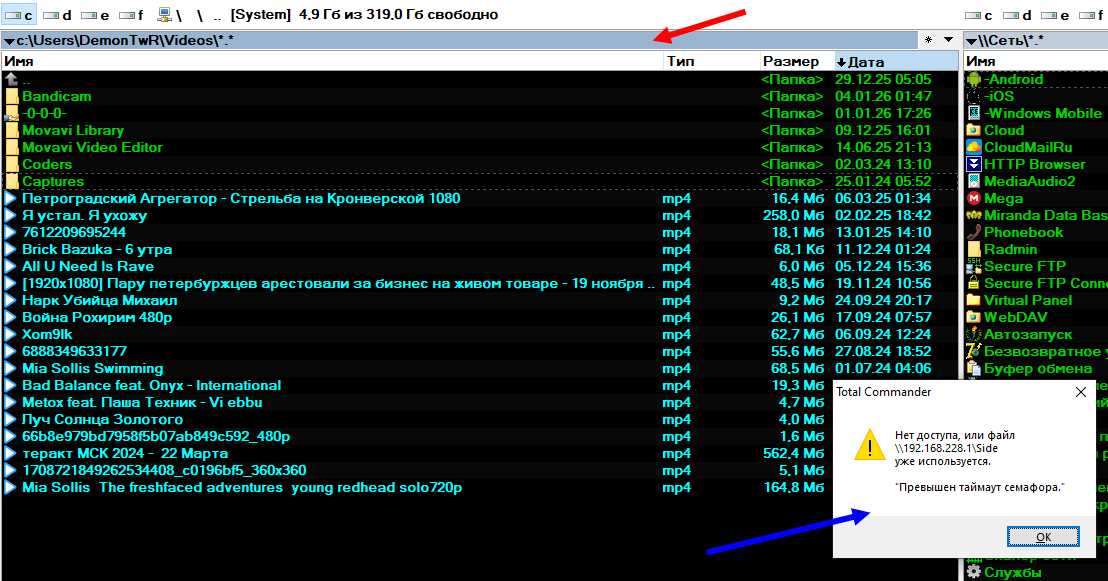Select file Mia Sollis Swimming
The width and height of the screenshot is (1108, 581).
click(93, 368)
